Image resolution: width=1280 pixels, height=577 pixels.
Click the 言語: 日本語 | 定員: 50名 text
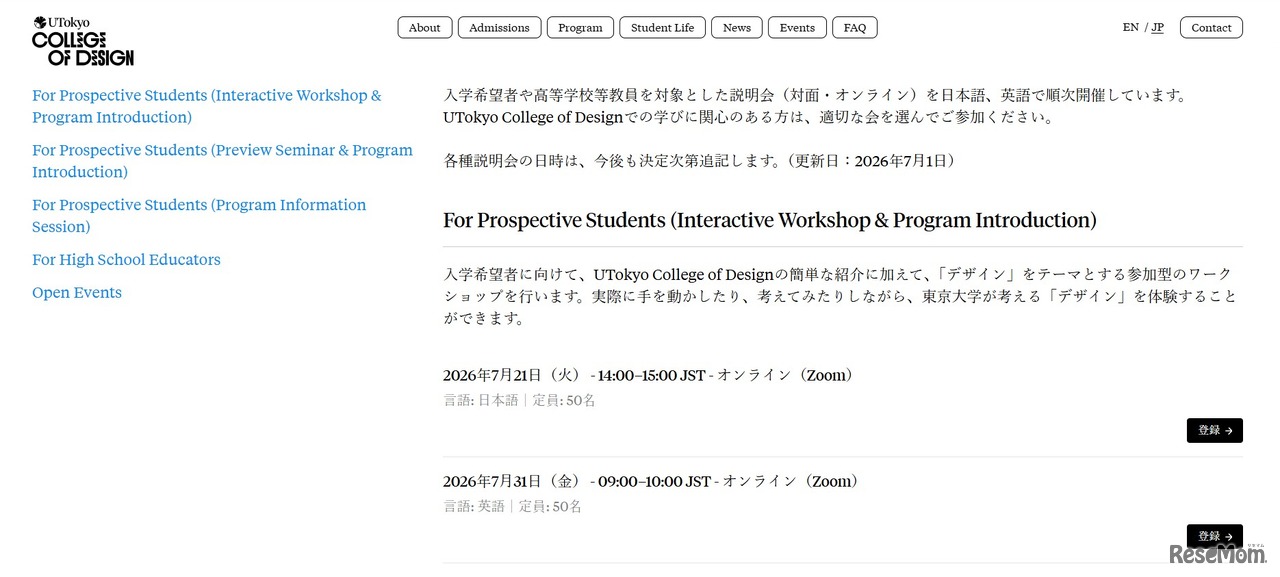pos(520,400)
